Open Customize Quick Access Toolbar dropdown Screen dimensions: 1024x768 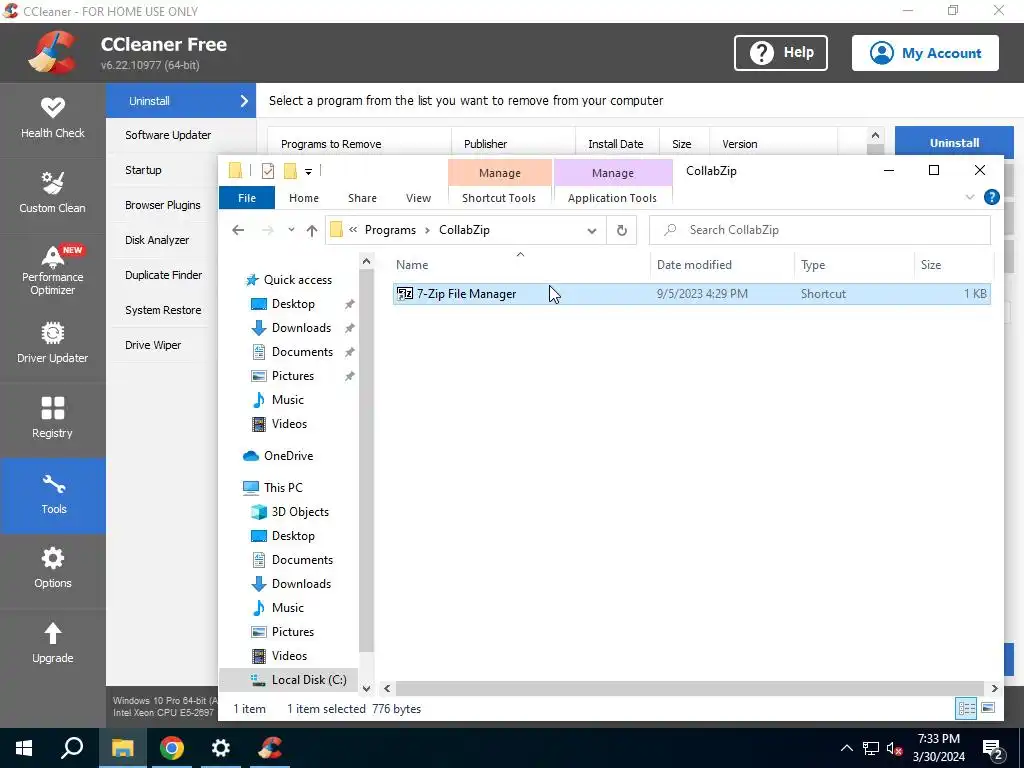308,171
